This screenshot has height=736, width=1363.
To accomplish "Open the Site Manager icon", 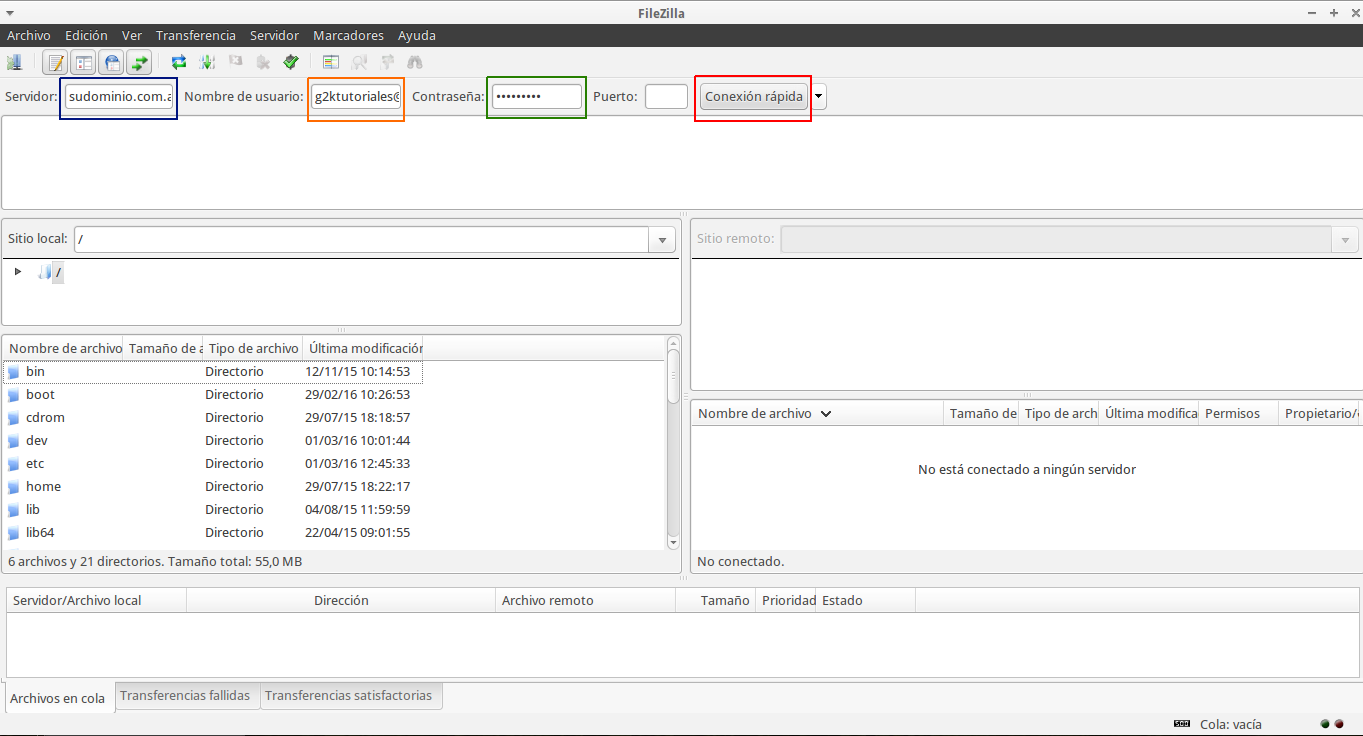I will pos(14,62).
